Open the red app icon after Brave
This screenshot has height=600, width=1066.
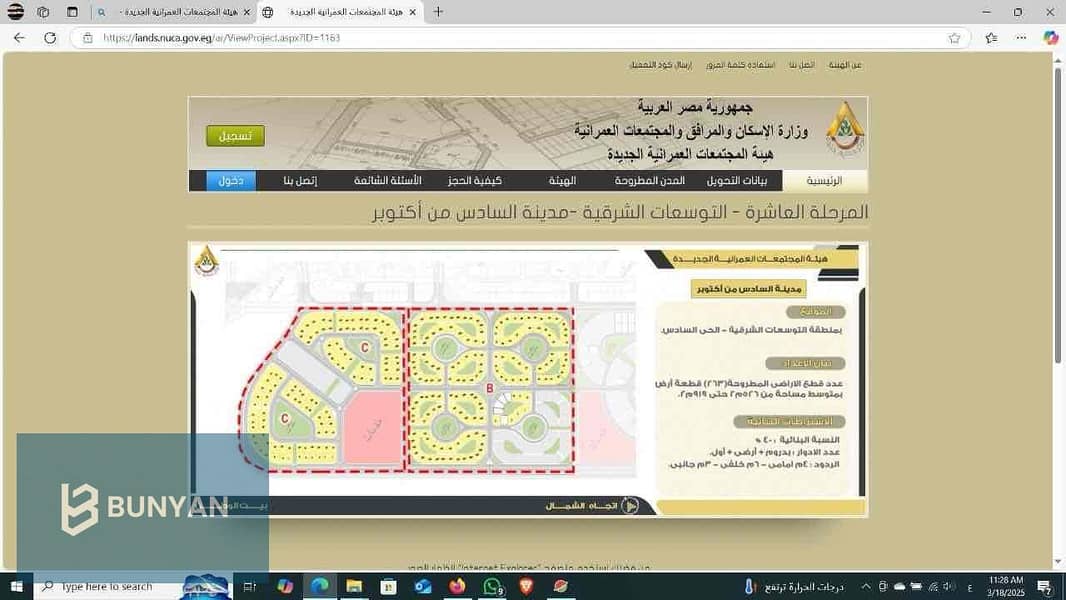(x=561, y=586)
